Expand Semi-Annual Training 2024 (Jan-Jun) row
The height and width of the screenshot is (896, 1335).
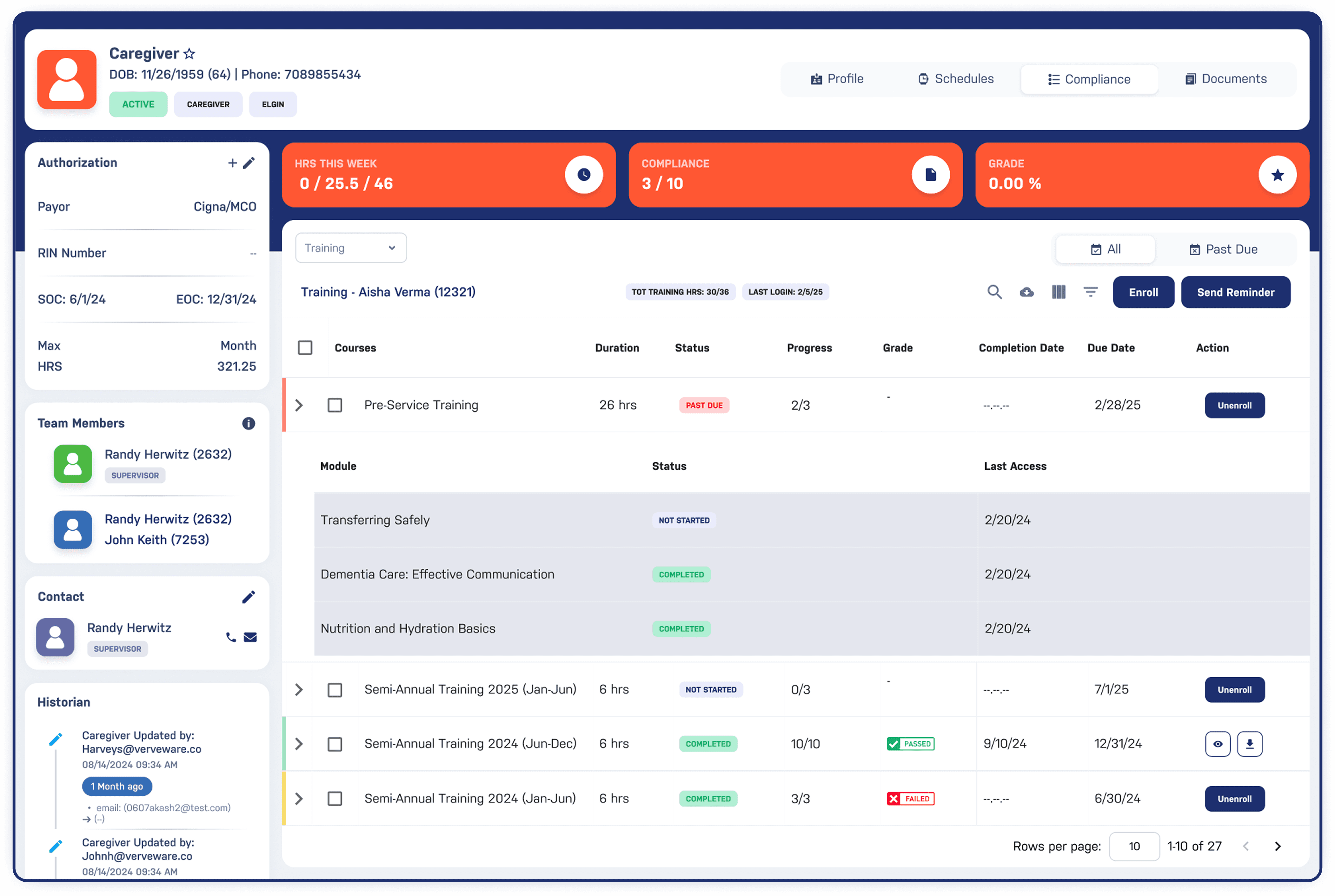299,798
